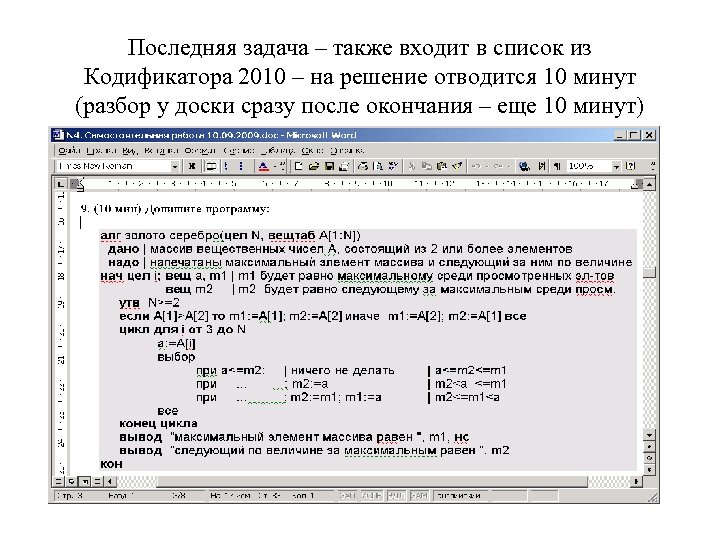Click the horizontal scrollbar right arrow
The width and height of the screenshot is (720, 540).
click(x=636, y=482)
